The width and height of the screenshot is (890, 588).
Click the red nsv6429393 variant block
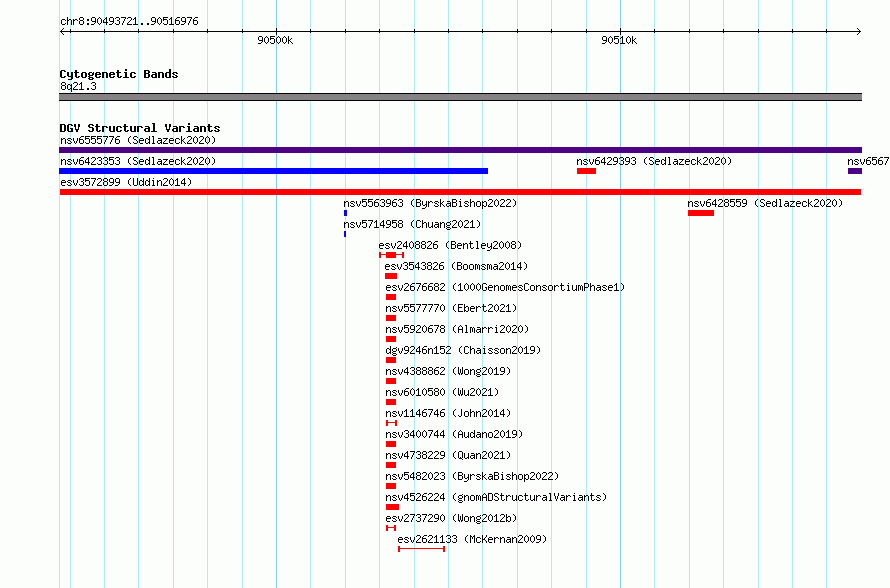click(x=586, y=171)
